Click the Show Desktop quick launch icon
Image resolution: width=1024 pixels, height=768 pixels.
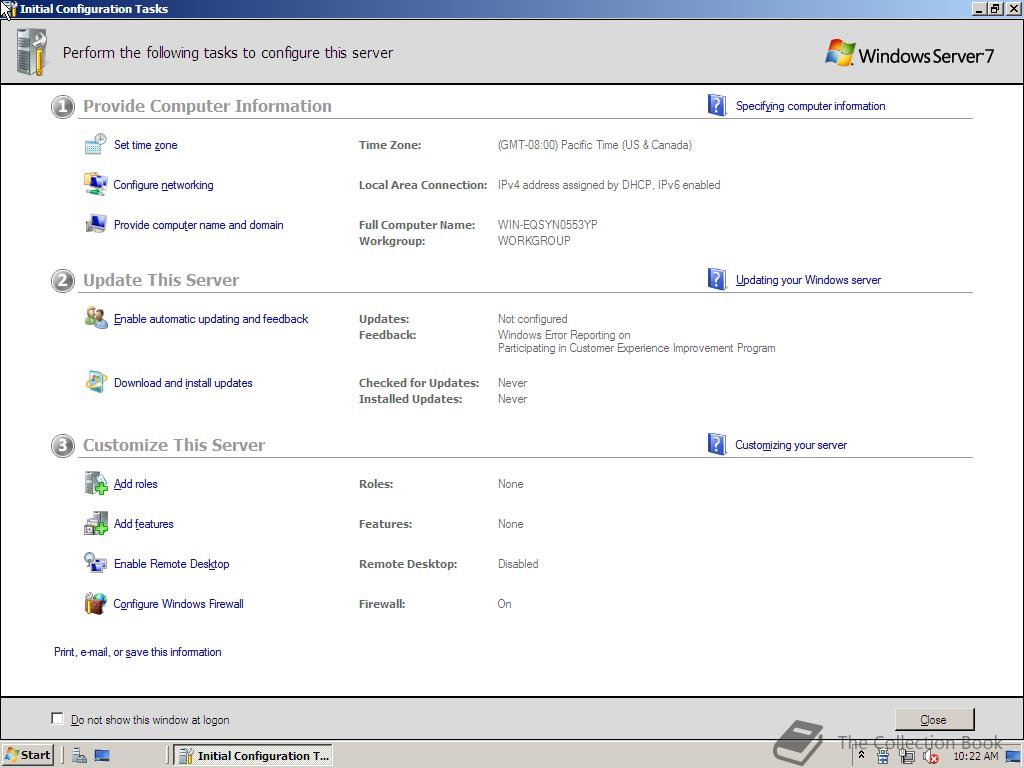(x=102, y=756)
